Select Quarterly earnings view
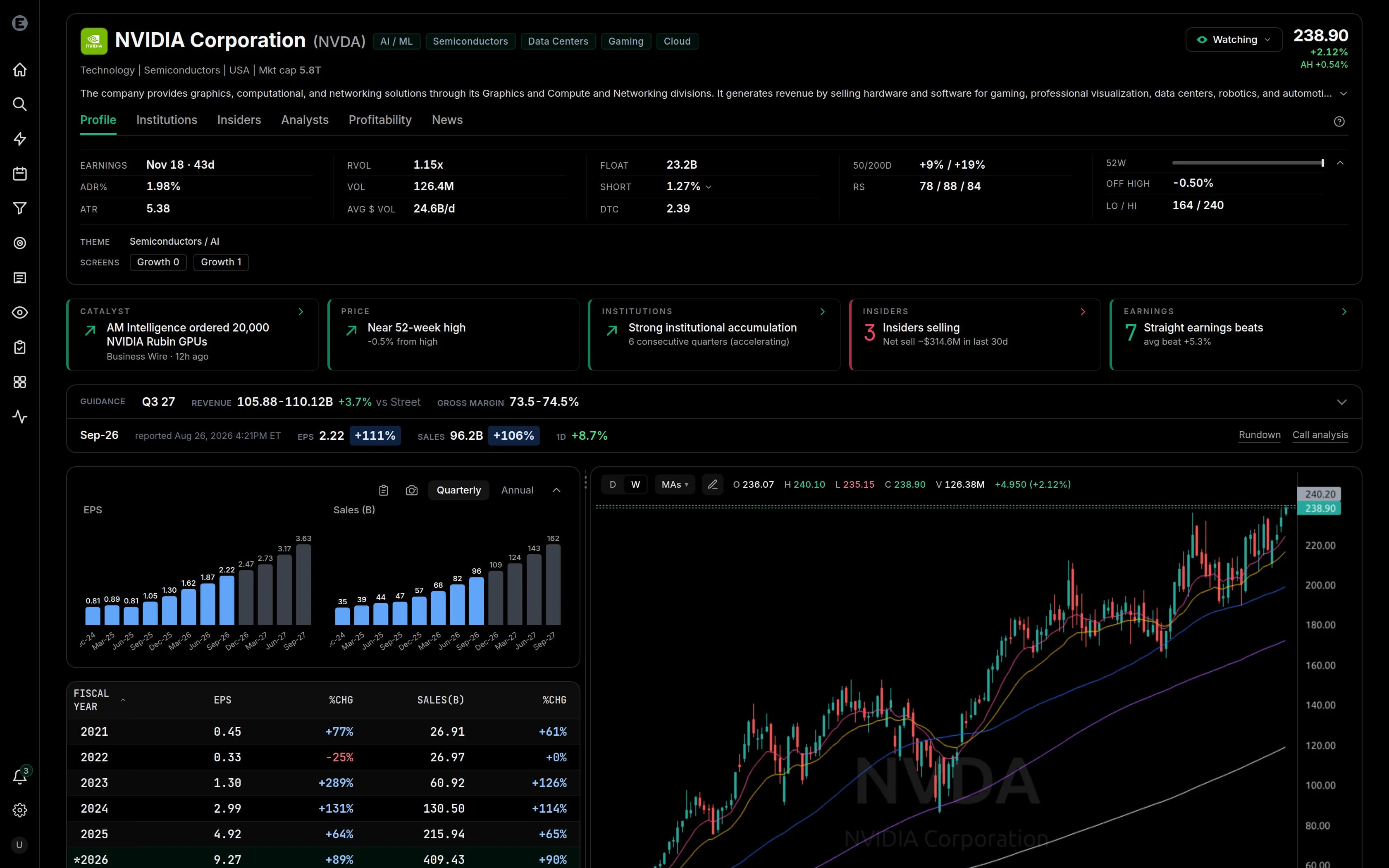 coord(458,490)
